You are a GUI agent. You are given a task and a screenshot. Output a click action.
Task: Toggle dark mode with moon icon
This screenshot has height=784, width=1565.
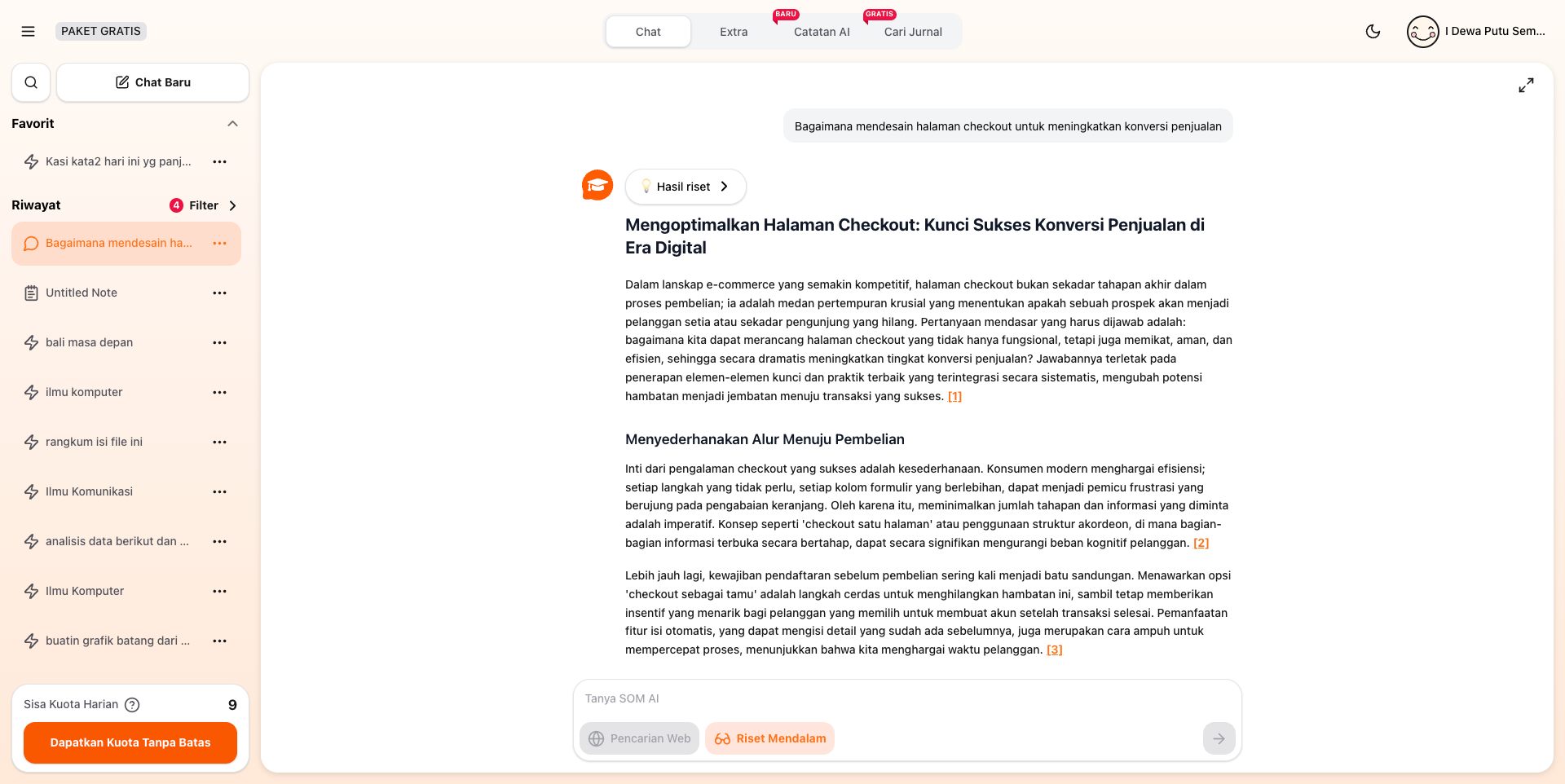(x=1373, y=32)
